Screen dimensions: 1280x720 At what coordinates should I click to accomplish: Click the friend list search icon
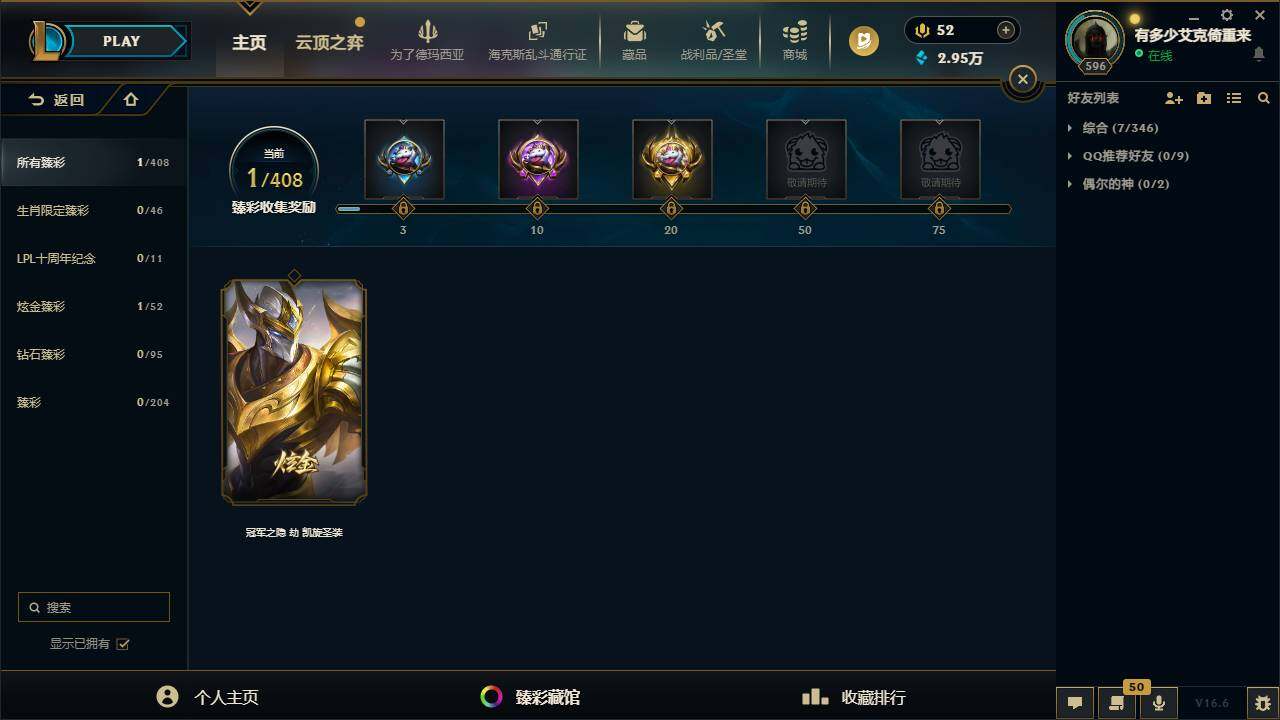pyautogui.click(x=1264, y=98)
